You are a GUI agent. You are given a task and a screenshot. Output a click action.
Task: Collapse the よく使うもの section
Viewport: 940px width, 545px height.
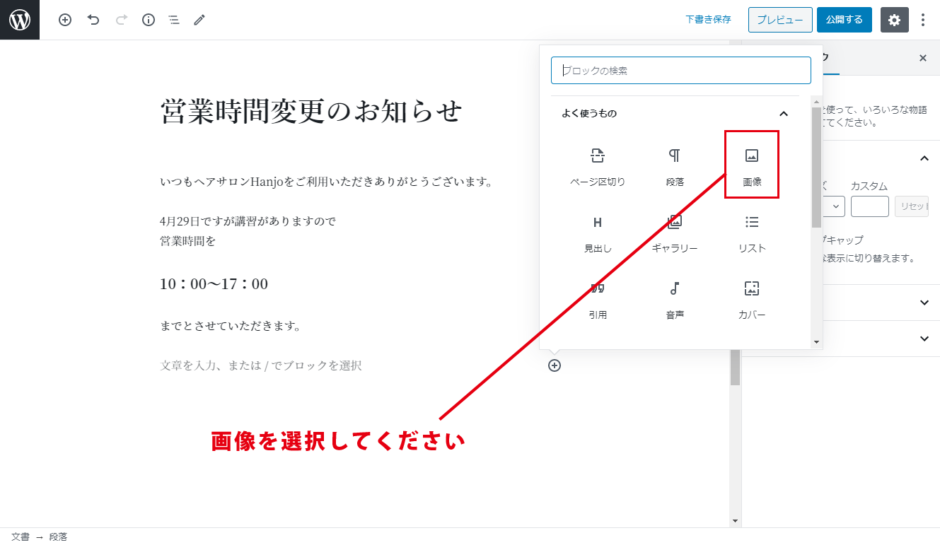[784, 114]
